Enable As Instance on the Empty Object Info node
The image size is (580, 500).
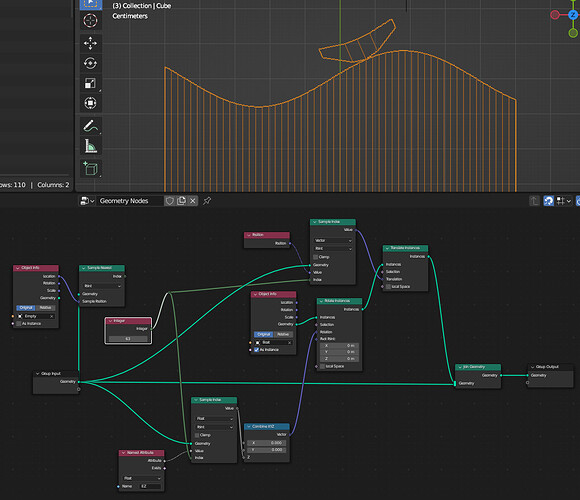click(x=18, y=324)
